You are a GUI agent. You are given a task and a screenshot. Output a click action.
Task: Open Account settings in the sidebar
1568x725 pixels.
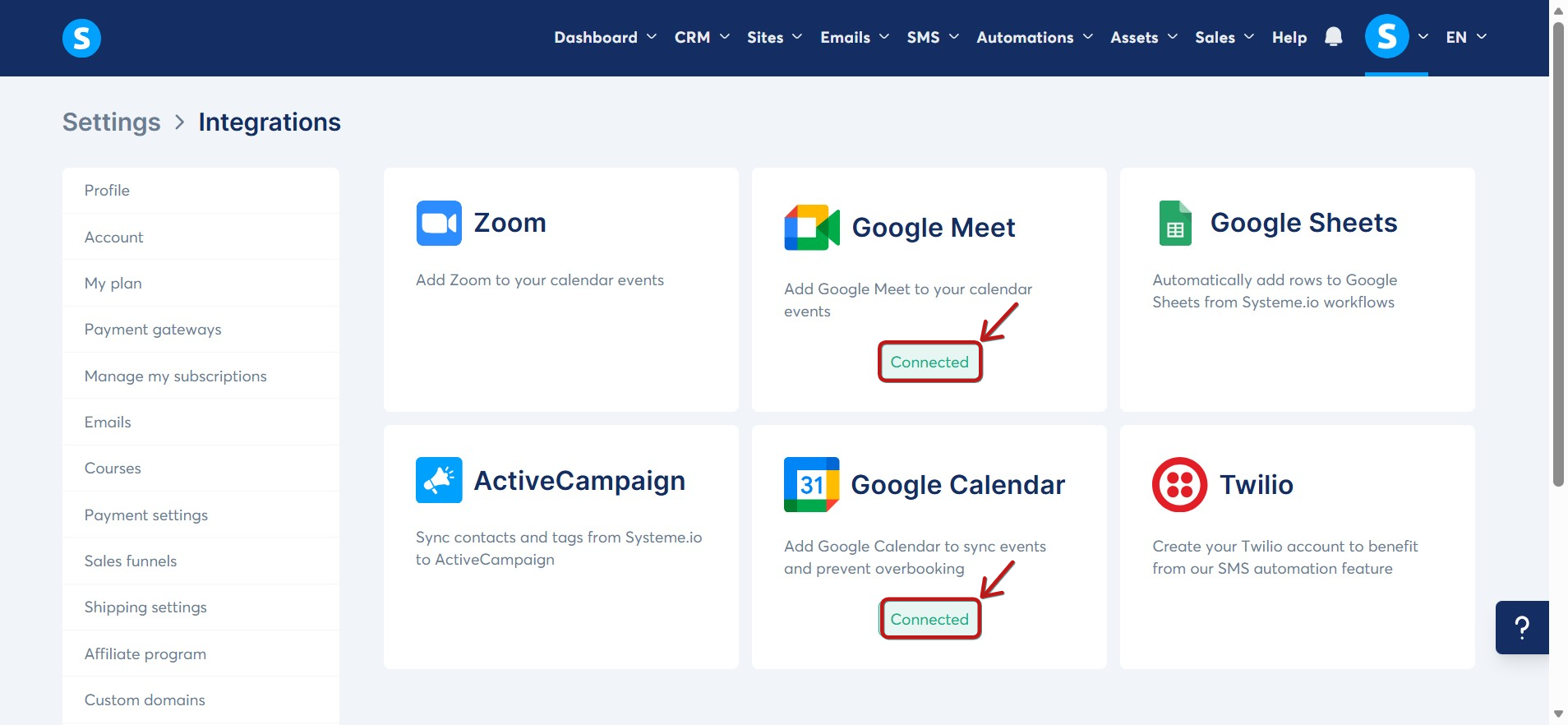point(201,237)
